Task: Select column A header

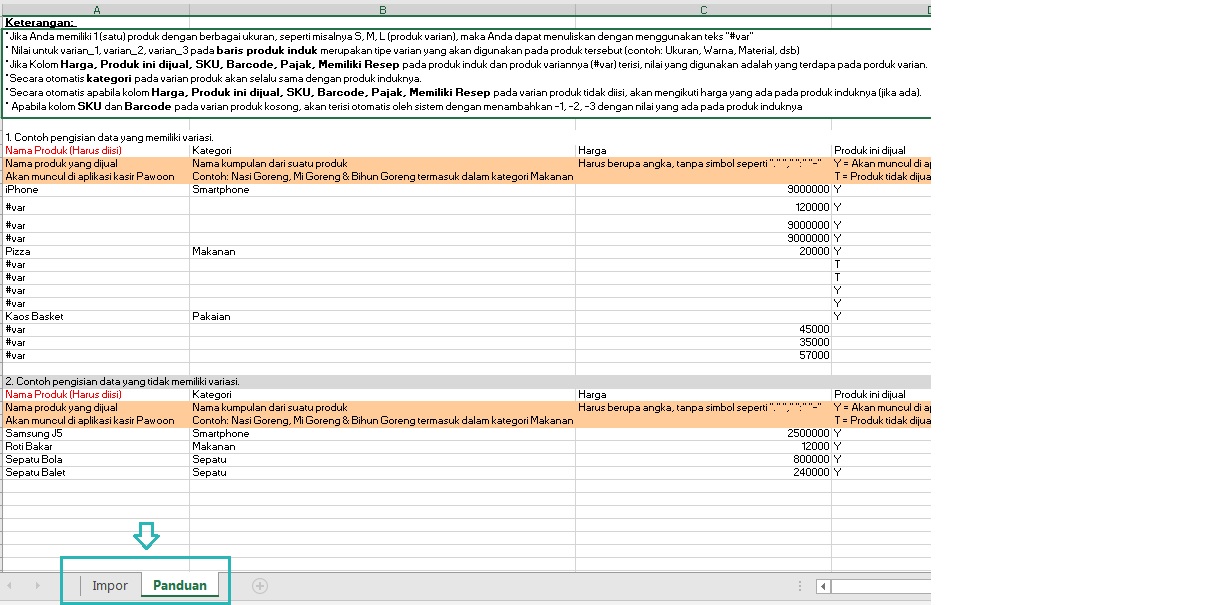Action: (x=96, y=10)
